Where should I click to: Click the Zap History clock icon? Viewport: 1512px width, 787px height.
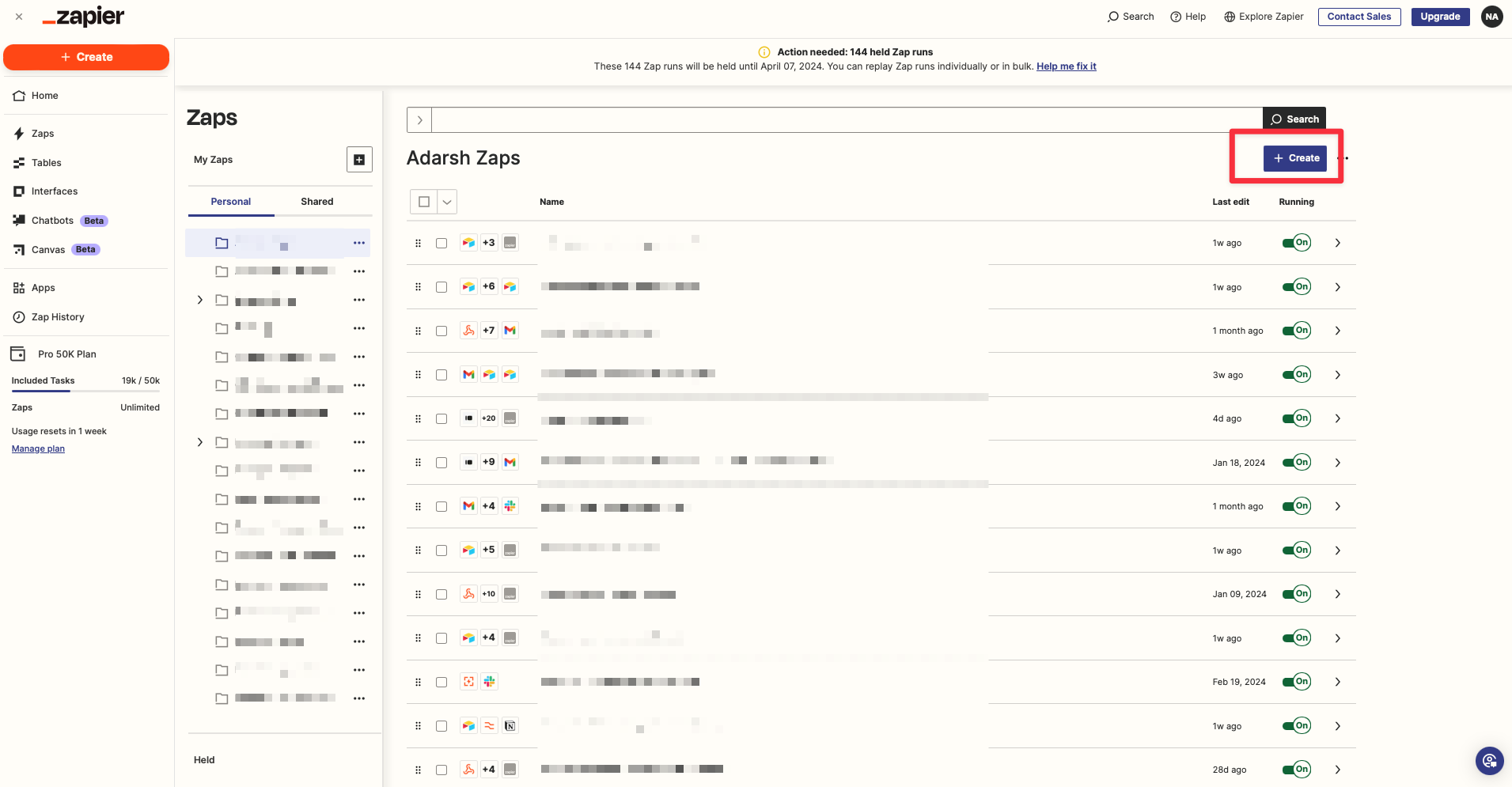tap(19, 317)
